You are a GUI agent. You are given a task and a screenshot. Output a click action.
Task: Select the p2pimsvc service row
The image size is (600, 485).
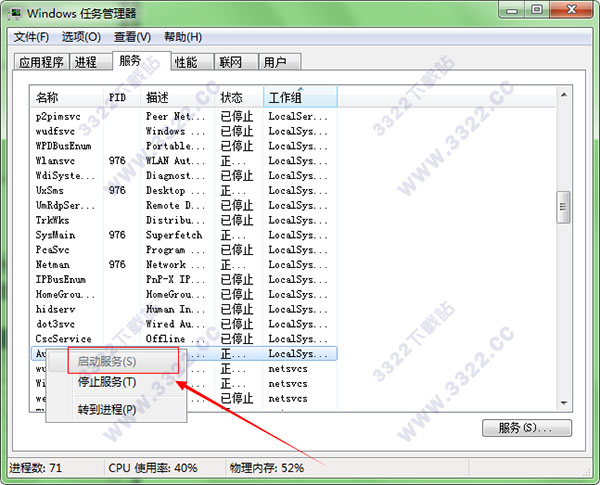coord(184,116)
